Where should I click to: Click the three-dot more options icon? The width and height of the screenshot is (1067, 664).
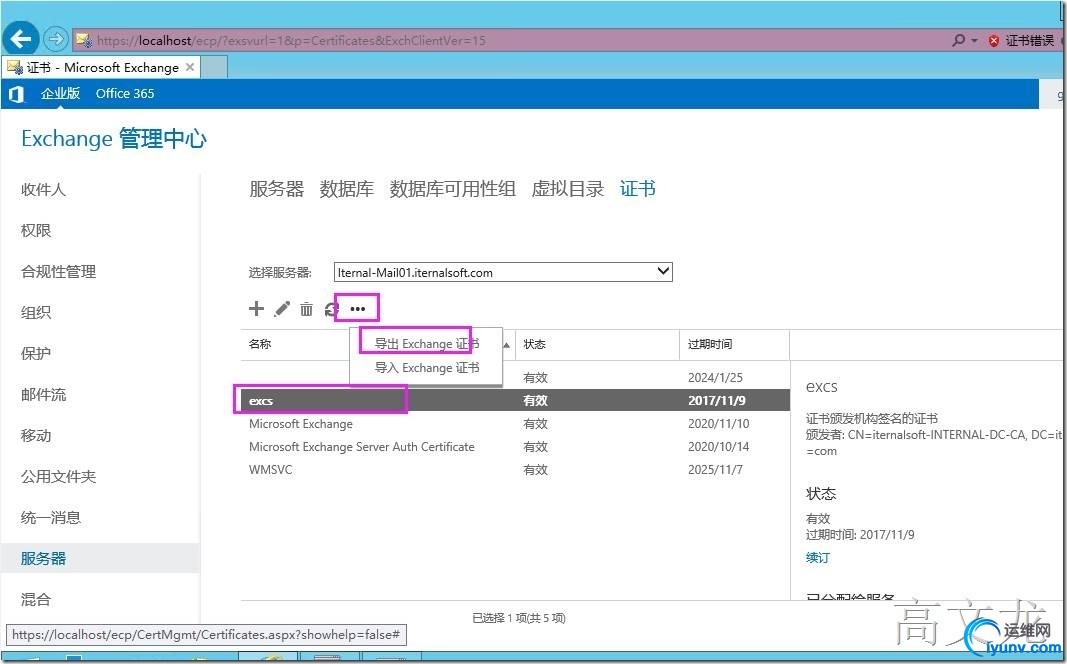coord(357,309)
